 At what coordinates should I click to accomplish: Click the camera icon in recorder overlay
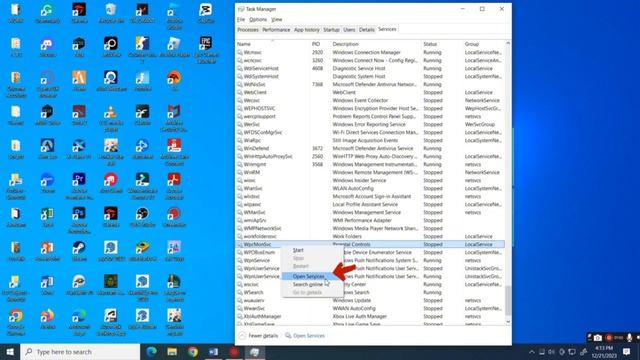pyautogui.click(x=598, y=338)
